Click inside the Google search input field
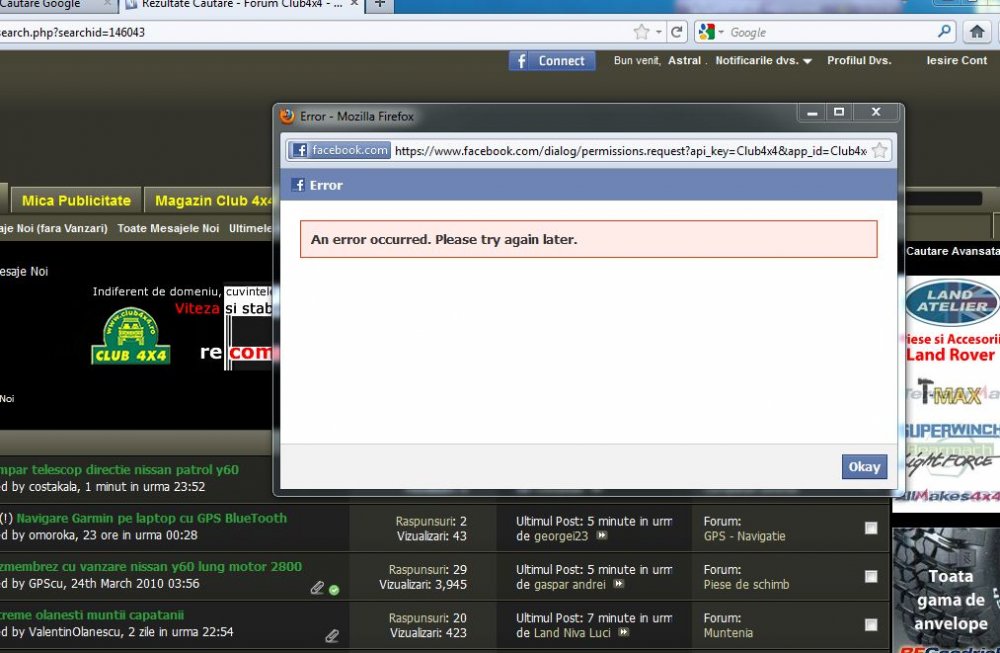This screenshot has height=653, width=1000. [x=830, y=32]
